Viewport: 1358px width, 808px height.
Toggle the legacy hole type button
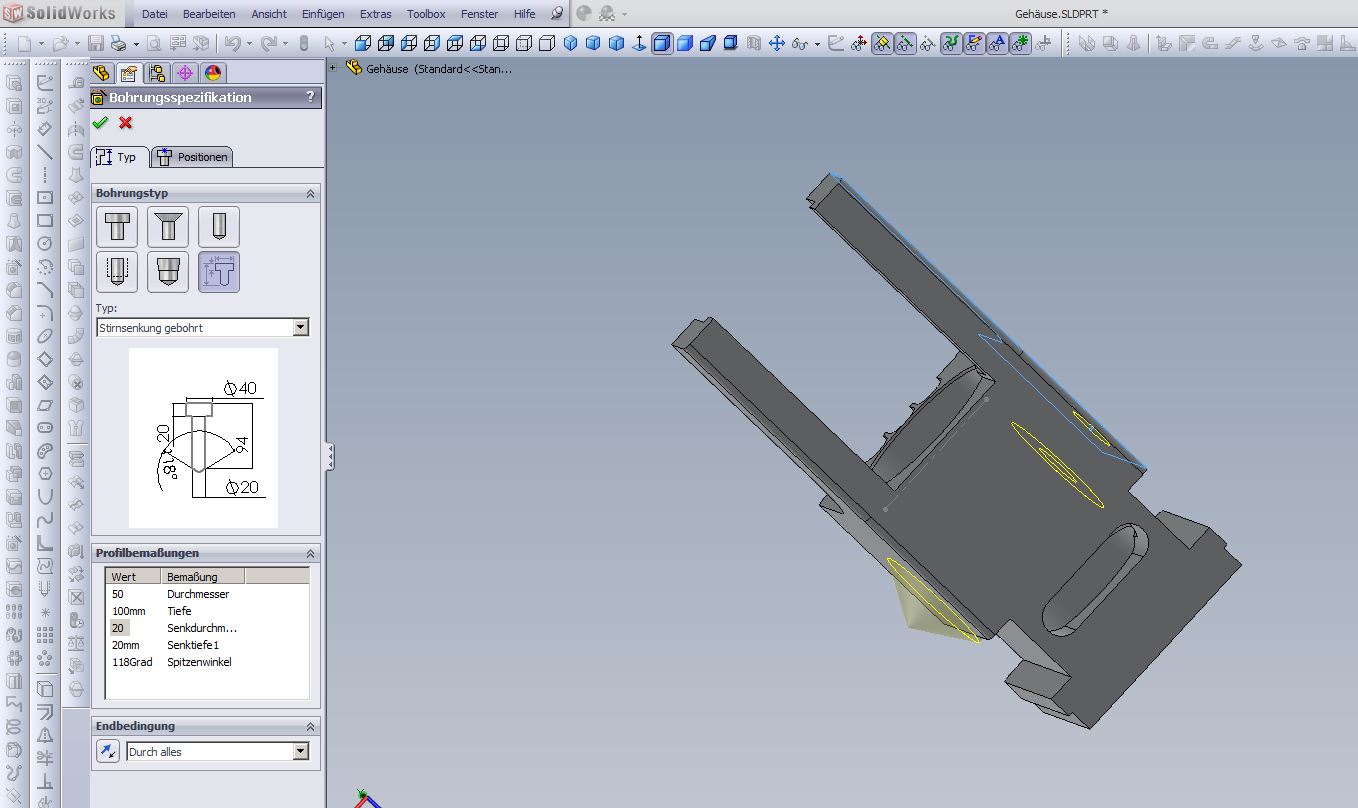(x=219, y=272)
